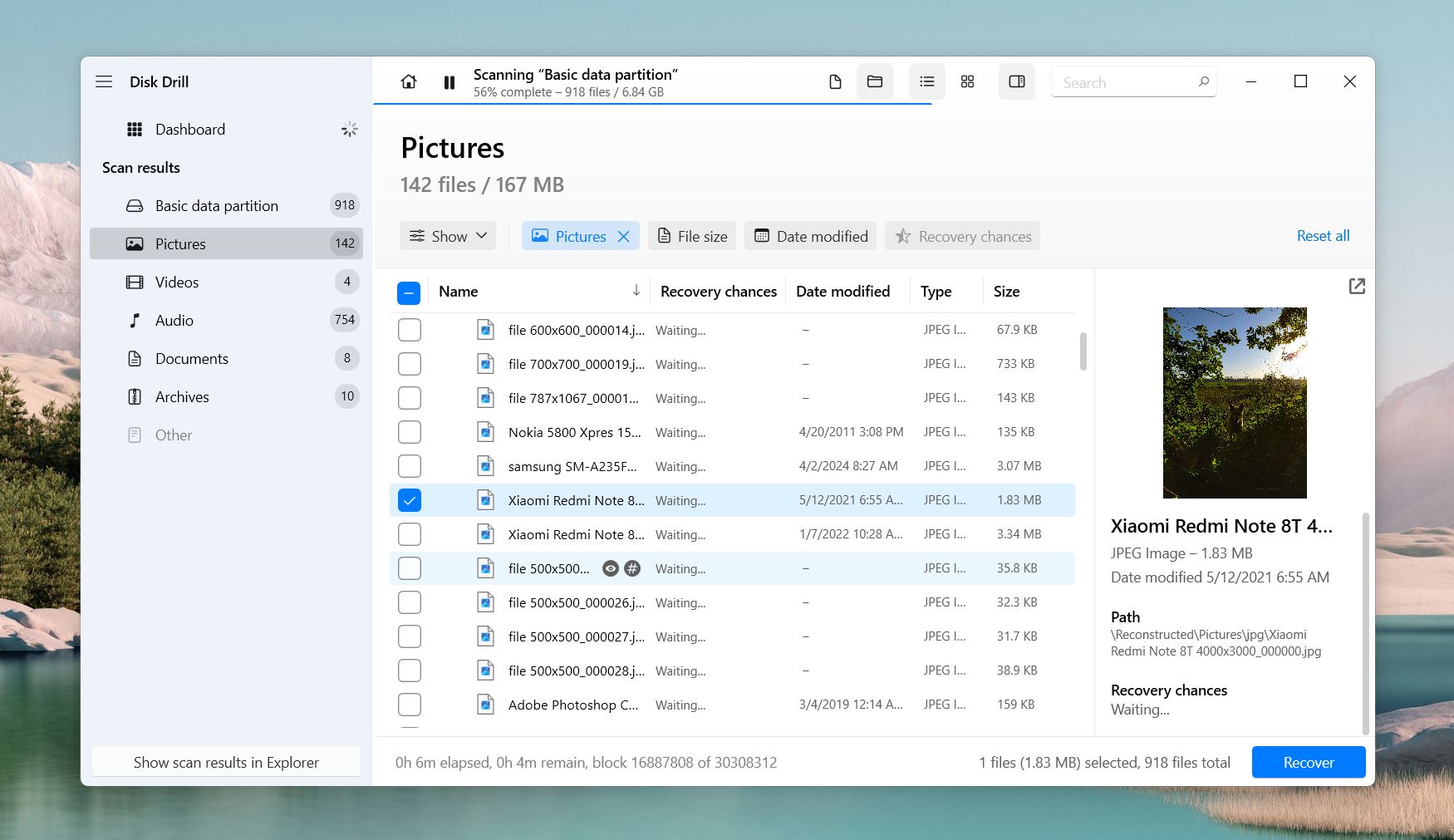Remove the Pictures filter with X
This screenshot has width=1454, height=840.
tap(623, 237)
